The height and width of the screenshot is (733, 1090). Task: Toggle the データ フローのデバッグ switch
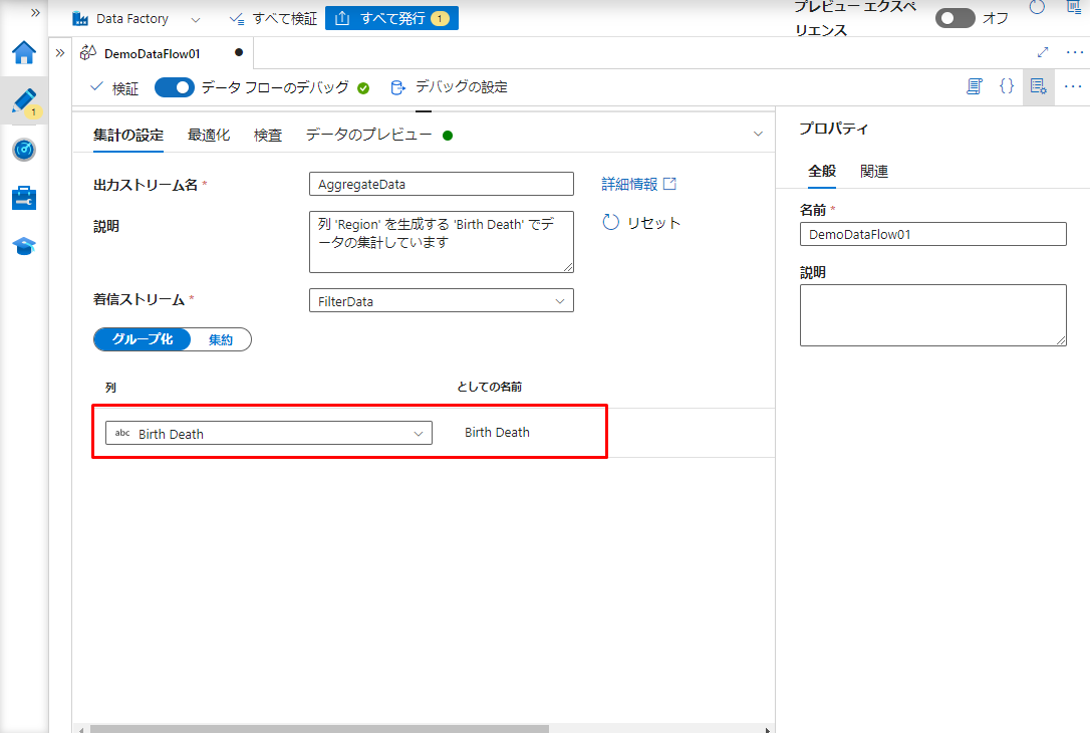pos(174,88)
